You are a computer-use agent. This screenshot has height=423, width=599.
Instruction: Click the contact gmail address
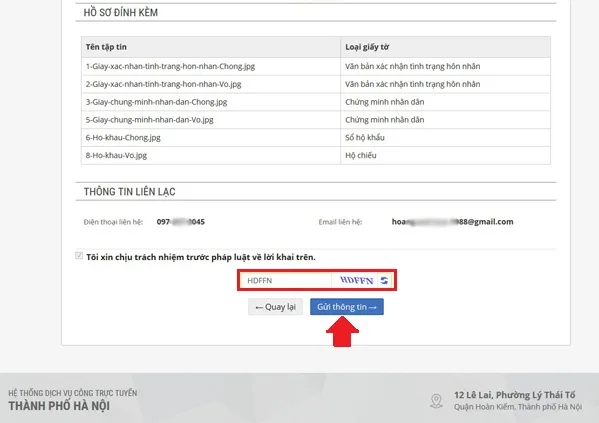click(452, 222)
